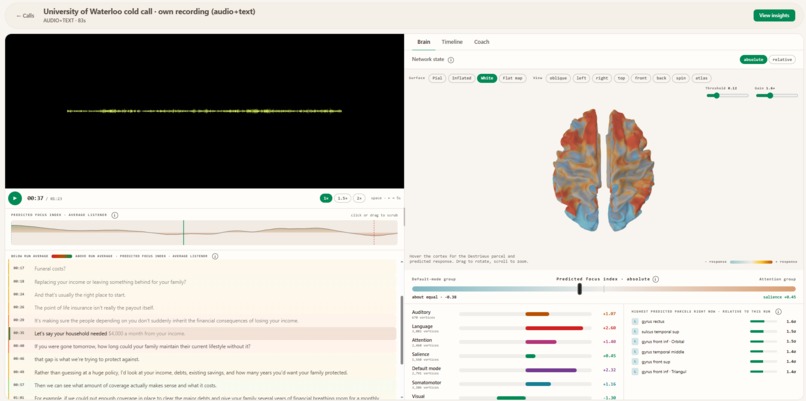Set playback speed to 1x
Screen dimensions: 806x401
click(326, 198)
